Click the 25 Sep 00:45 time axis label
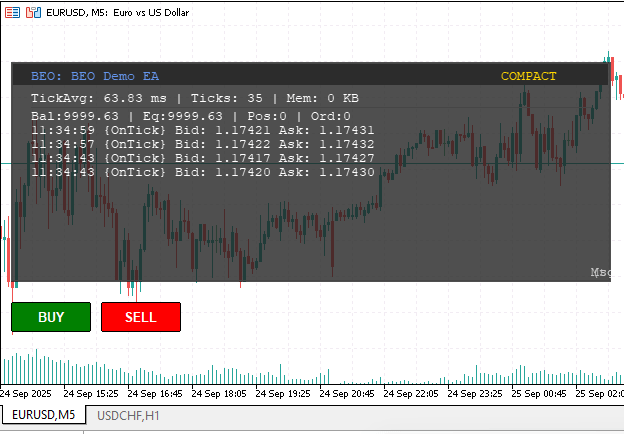The height and width of the screenshot is (434, 624). tap(539, 393)
